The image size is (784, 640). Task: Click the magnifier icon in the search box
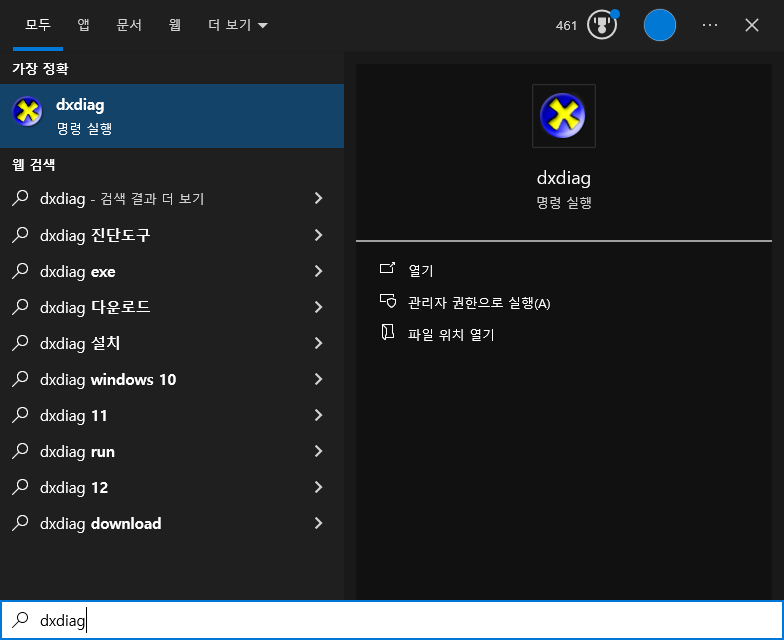coord(20,620)
